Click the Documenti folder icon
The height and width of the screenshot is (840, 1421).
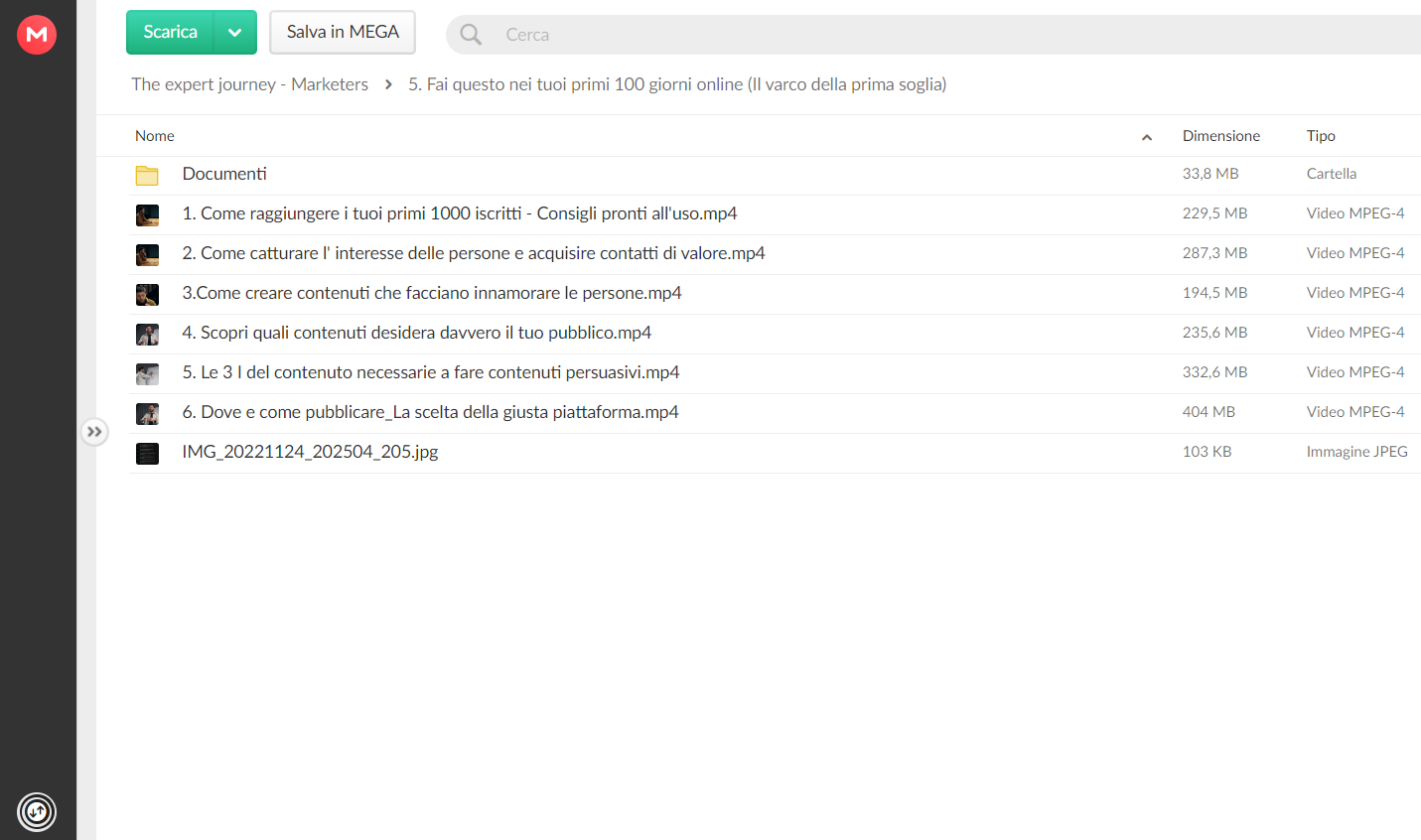[x=147, y=175]
